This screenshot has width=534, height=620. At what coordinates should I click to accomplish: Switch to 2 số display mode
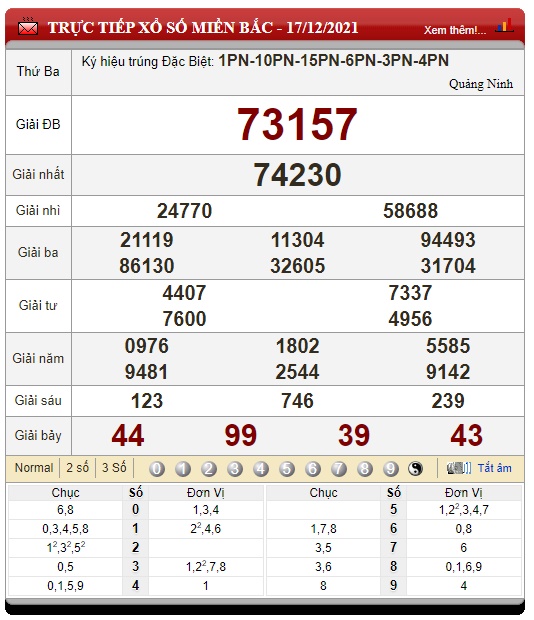point(77,468)
